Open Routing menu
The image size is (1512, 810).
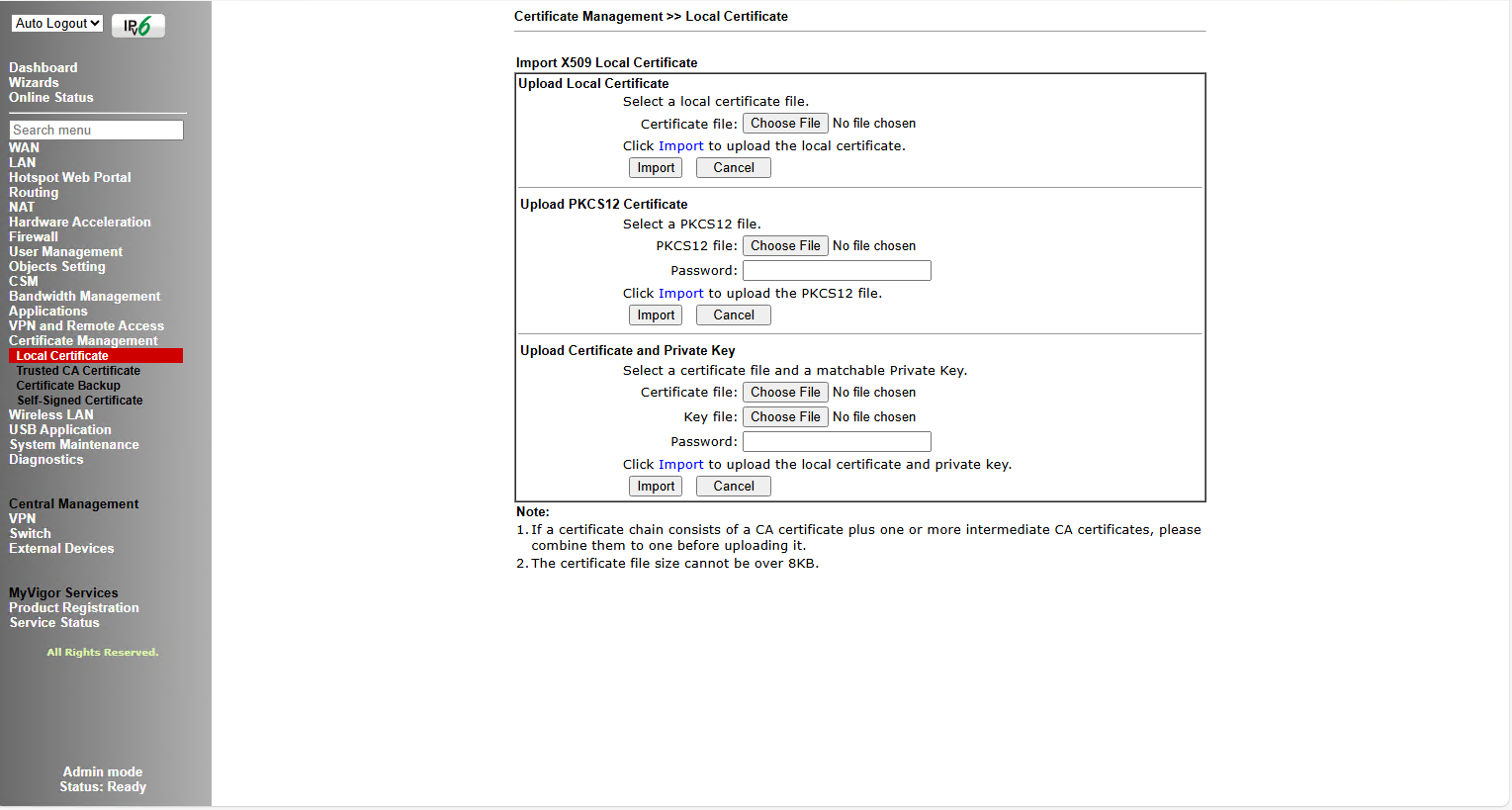(34, 192)
